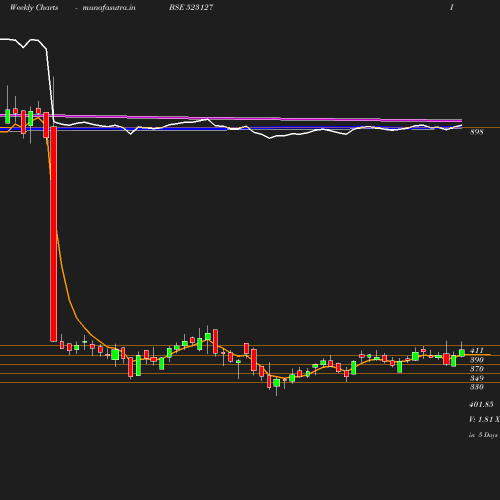Click the 'BSE 523127' symbol label
Viewport: 500px width, 500px height.
[x=191, y=7]
